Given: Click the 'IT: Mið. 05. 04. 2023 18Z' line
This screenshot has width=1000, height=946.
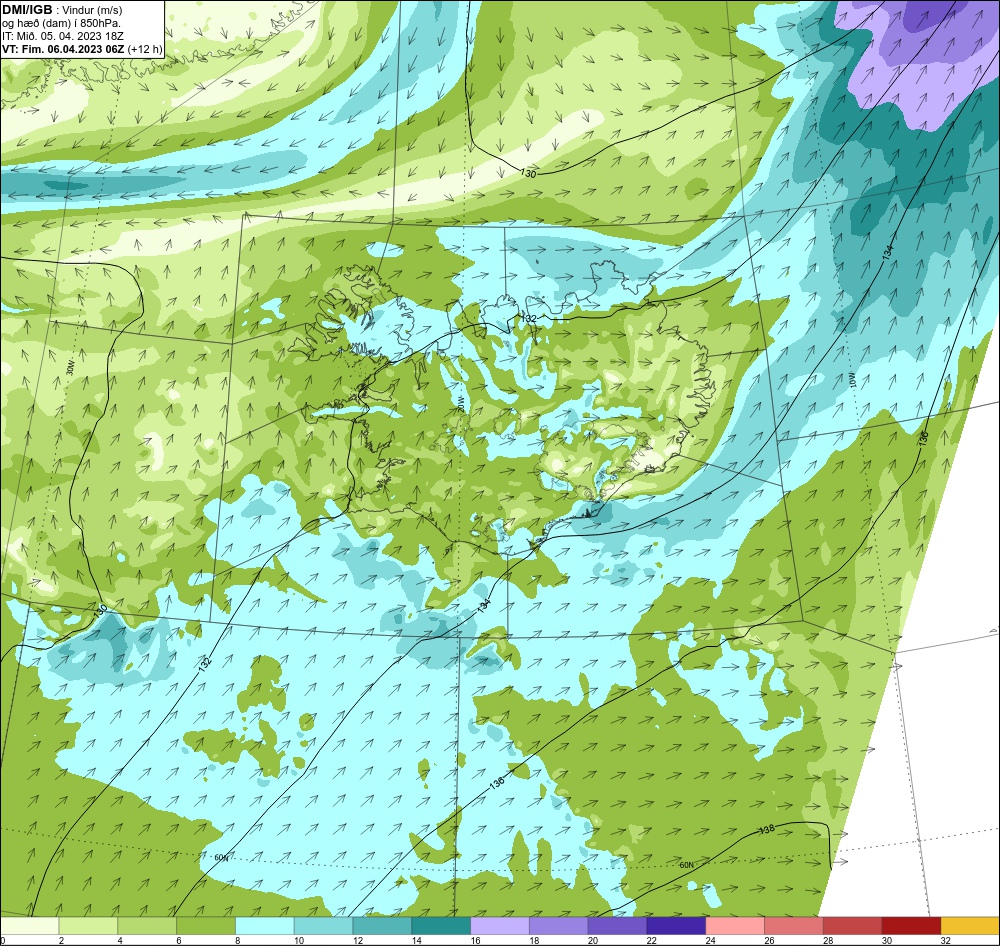Looking at the screenshot, I should point(62,36).
